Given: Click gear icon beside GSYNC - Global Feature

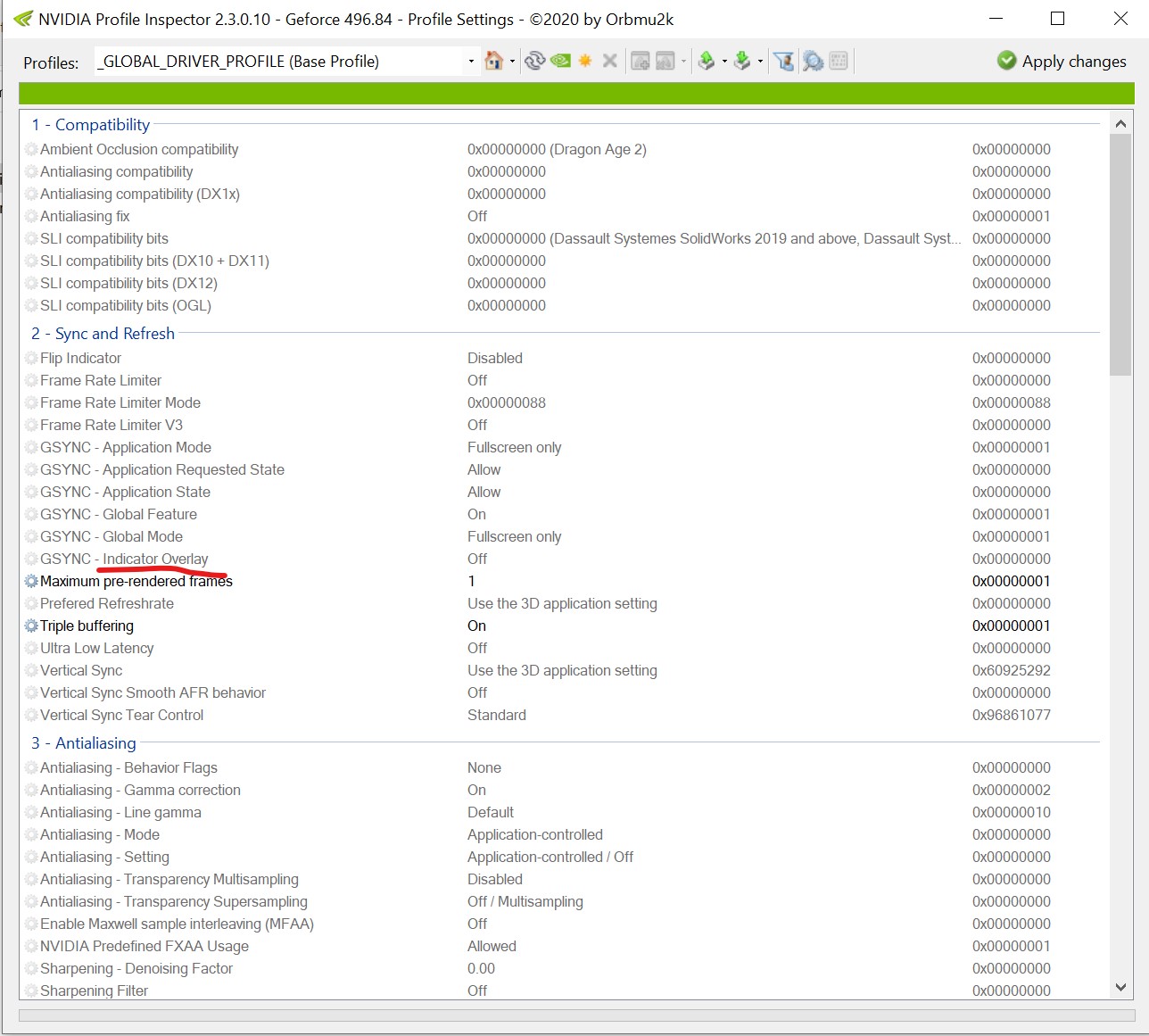Looking at the screenshot, I should pyautogui.click(x=31, y=514).
